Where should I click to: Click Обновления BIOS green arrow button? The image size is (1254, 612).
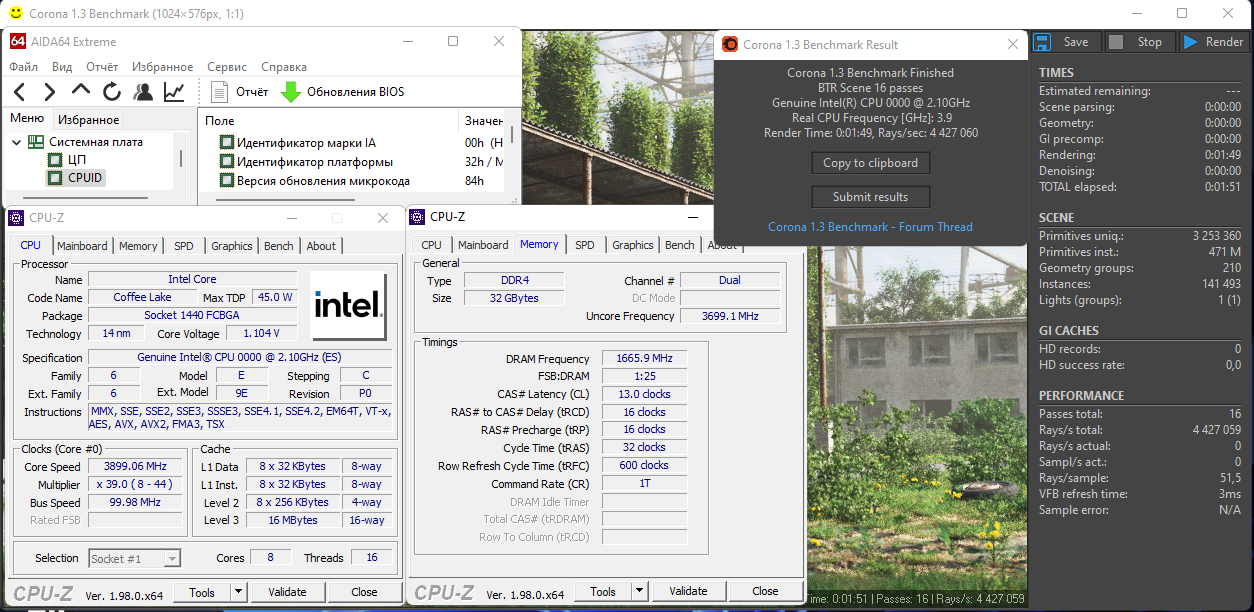point(343,92)
